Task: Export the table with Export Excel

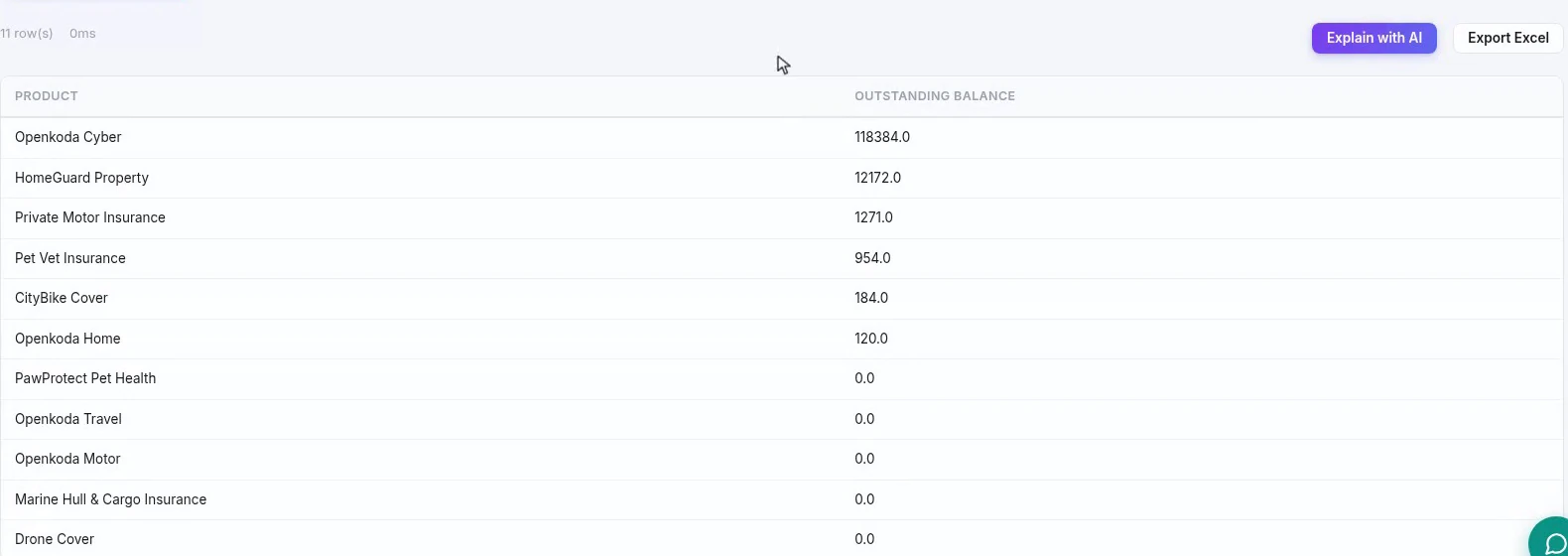Action: [1507, 38]
